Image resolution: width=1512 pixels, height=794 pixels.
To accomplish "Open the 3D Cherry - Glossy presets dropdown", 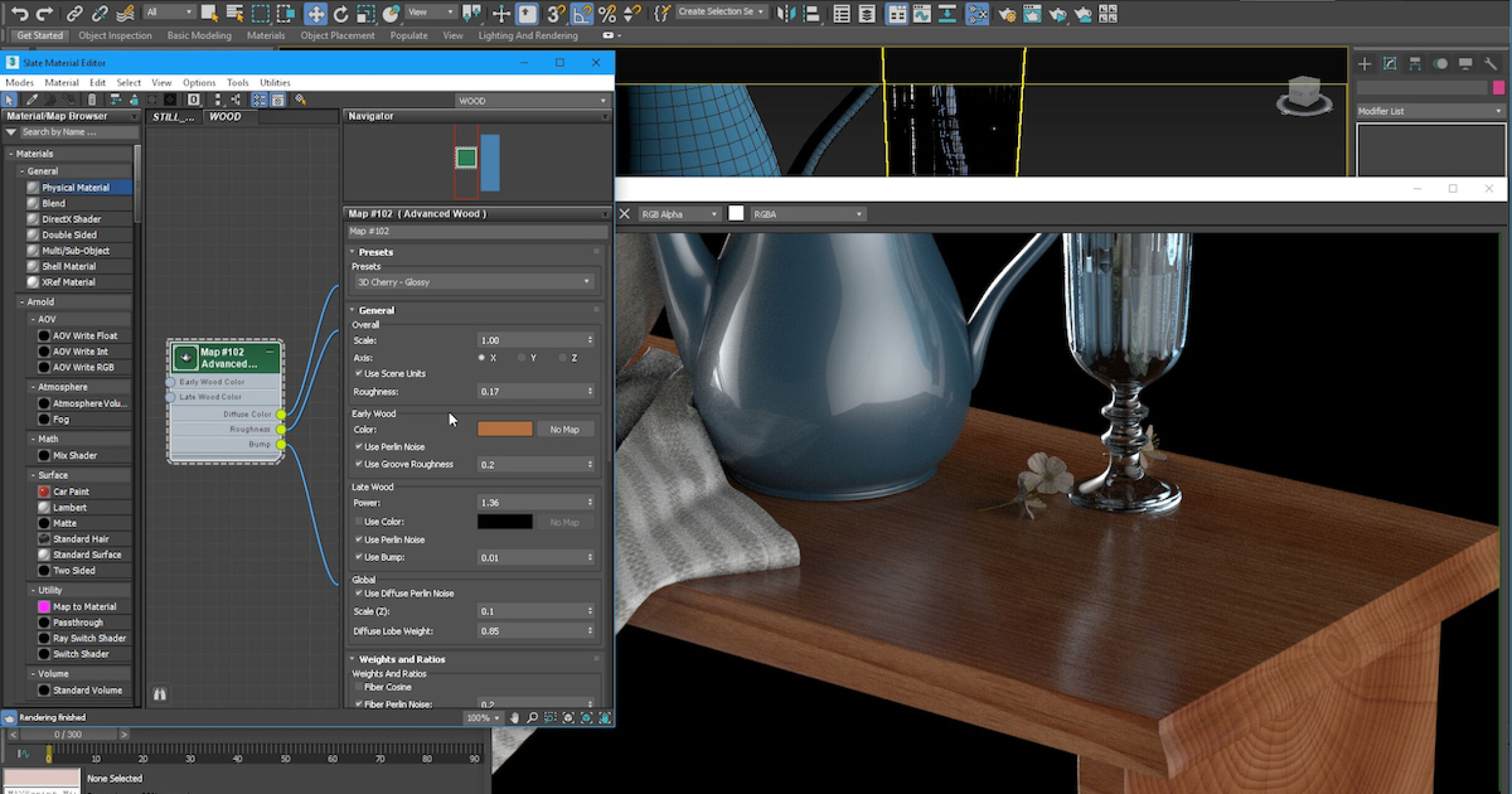I will pyautogui.click(x=473, y=282).
